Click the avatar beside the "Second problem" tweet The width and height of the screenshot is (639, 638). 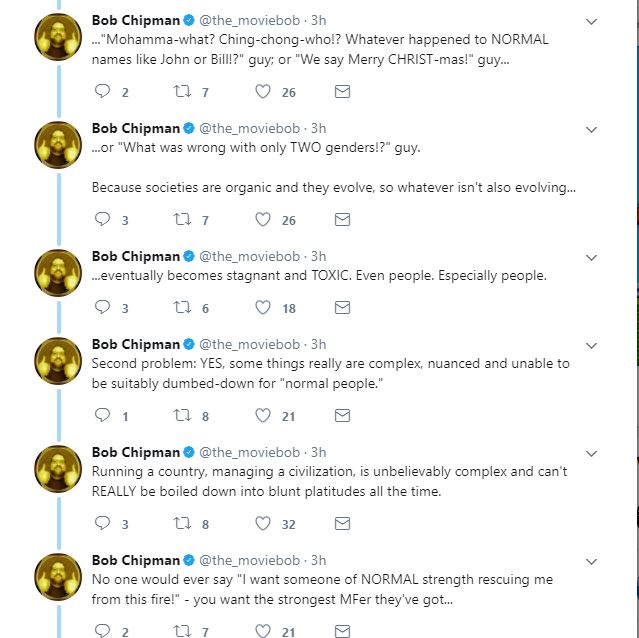[x=58, y=361]
